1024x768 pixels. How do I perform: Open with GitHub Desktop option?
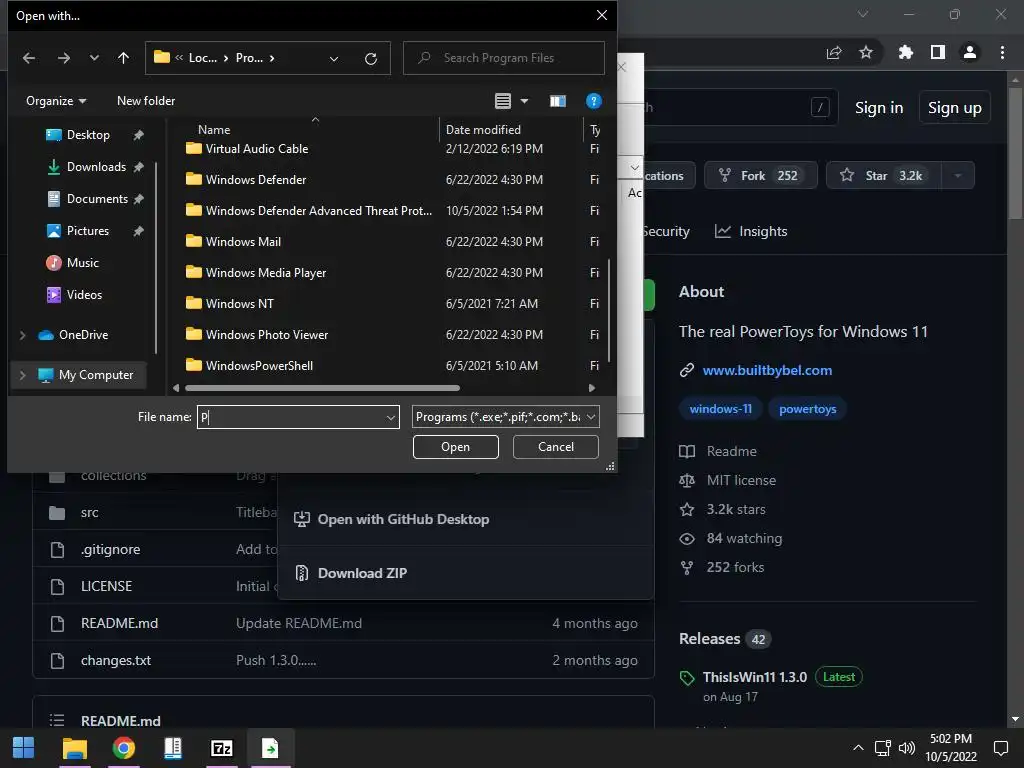point(392,519)
